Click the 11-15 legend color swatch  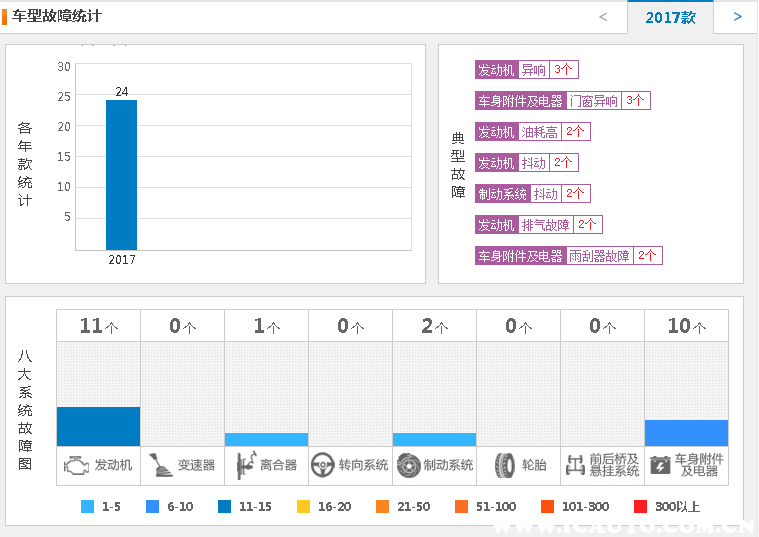225,507
